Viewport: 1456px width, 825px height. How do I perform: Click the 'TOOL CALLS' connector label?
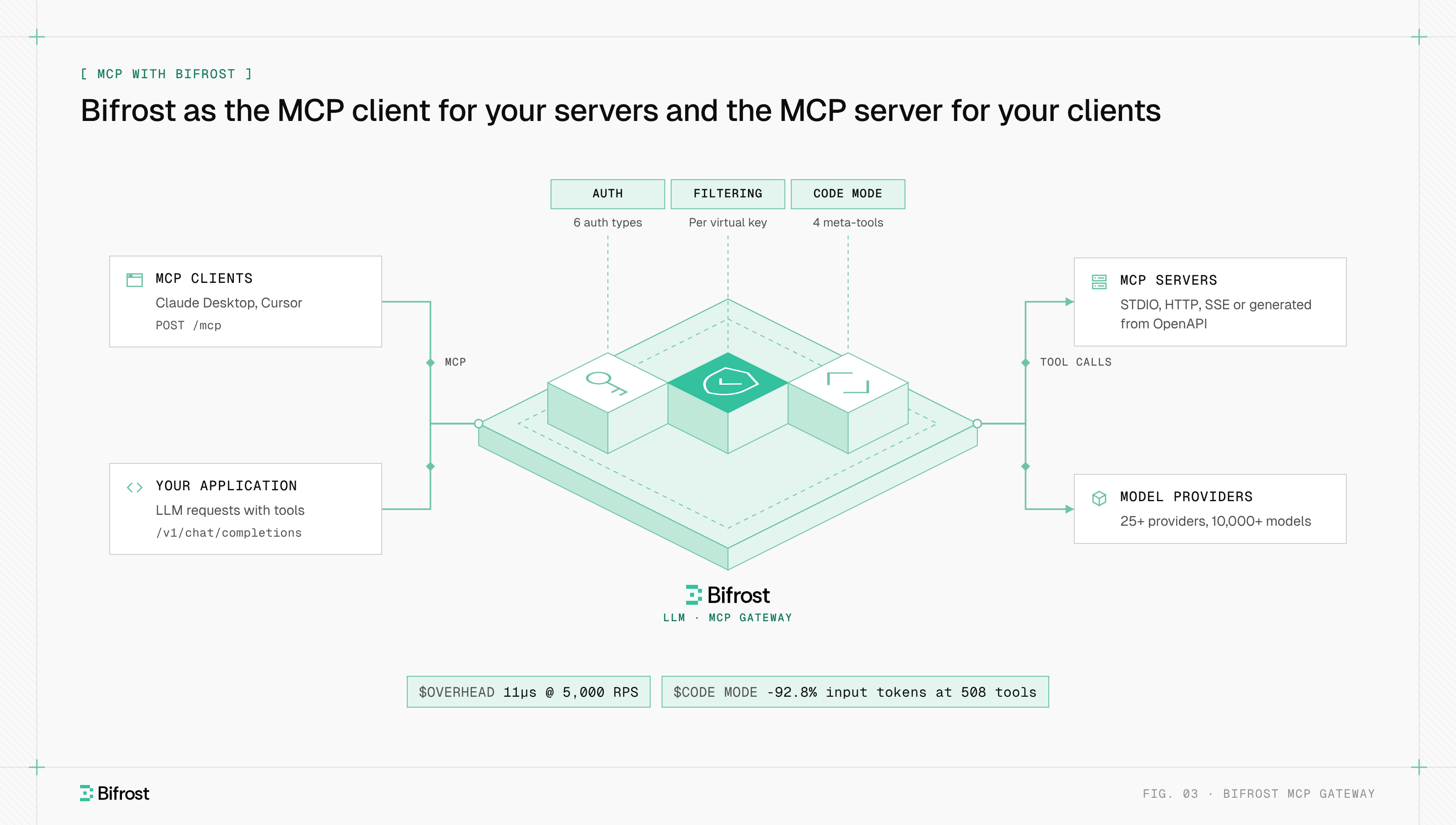[1076, 362]
